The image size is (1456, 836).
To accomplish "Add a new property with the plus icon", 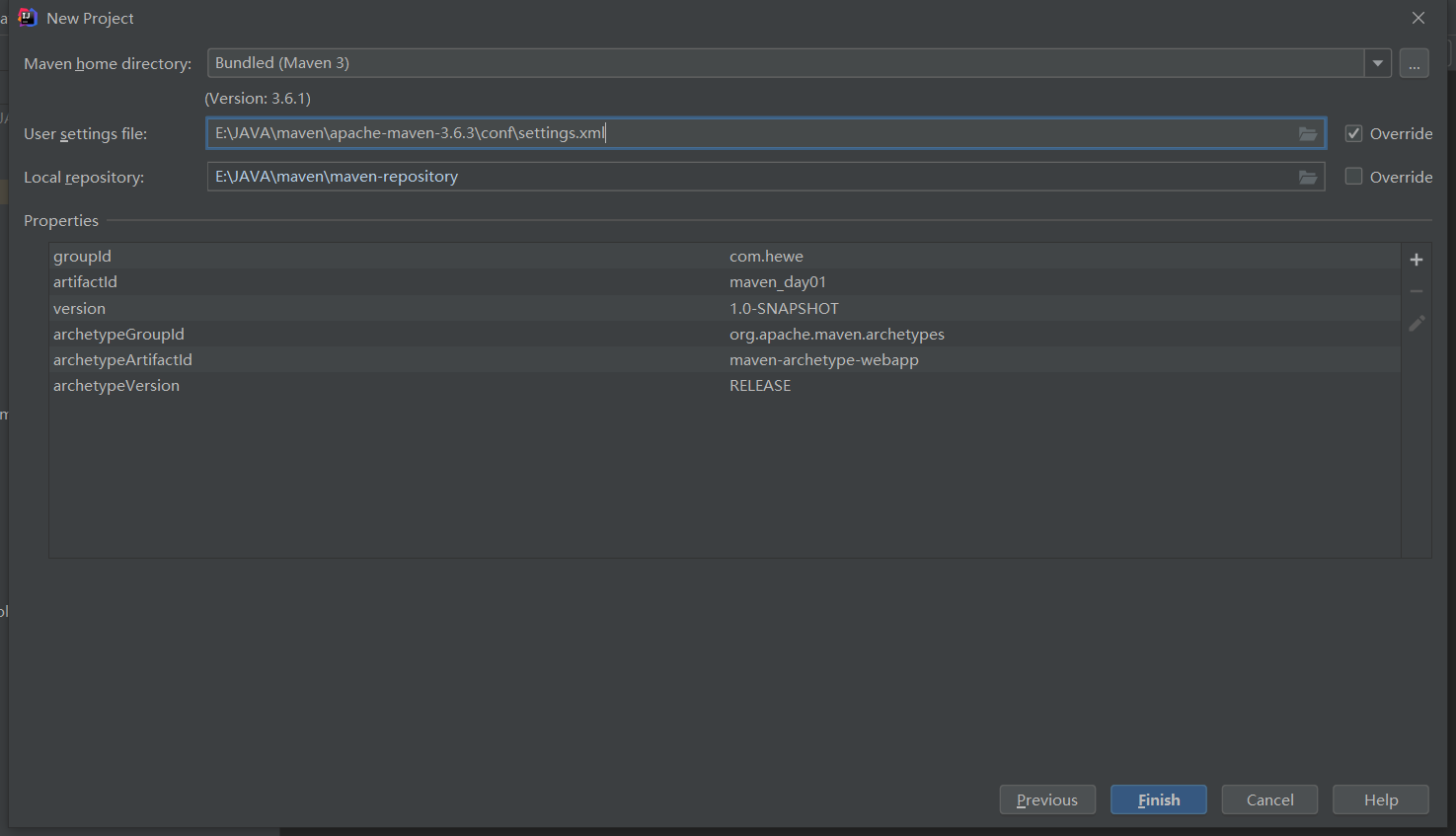I will click(x=1417, y=260).
